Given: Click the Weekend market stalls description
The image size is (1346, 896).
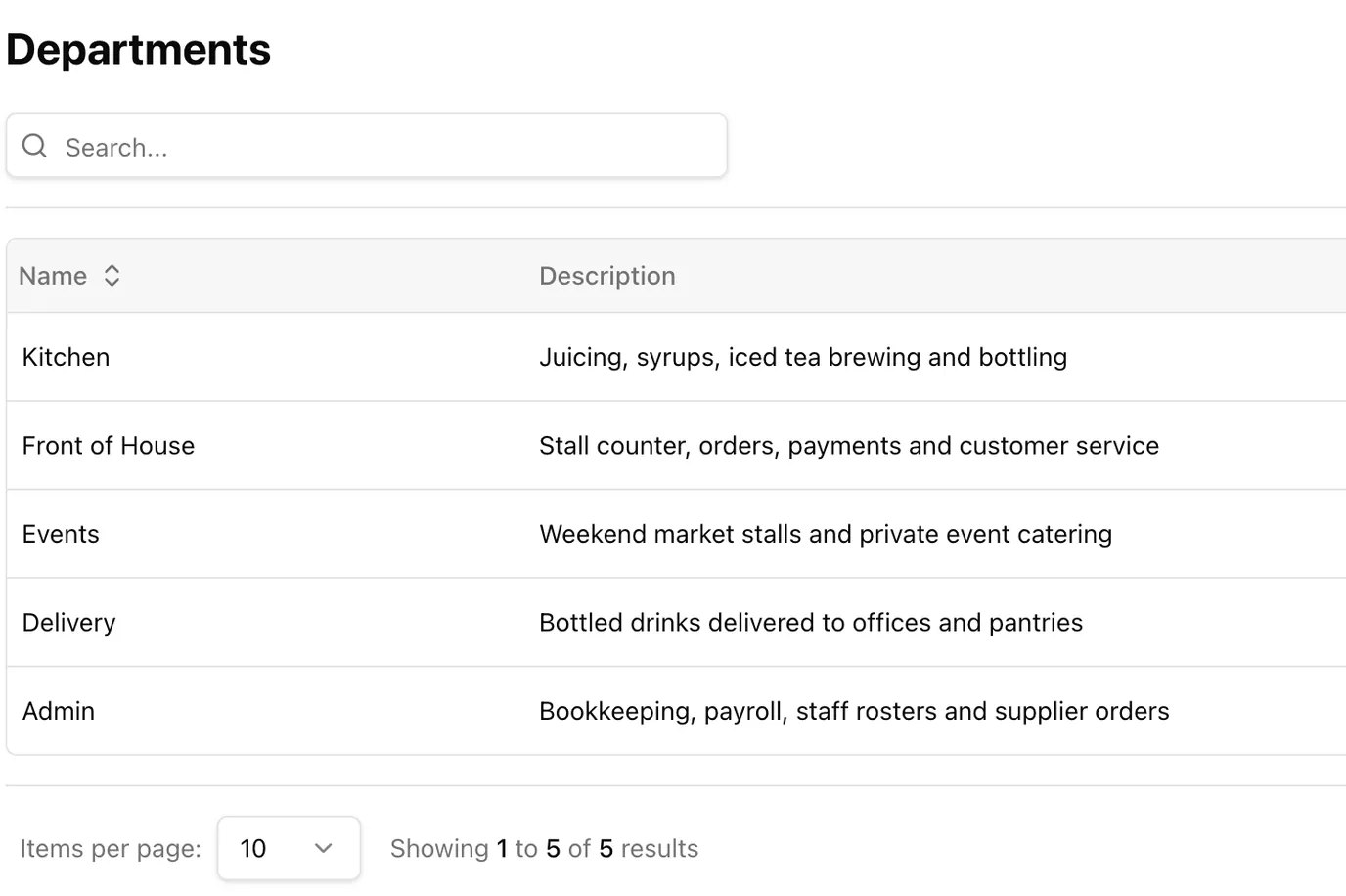Looking at the screenshot, I should 826,534.
